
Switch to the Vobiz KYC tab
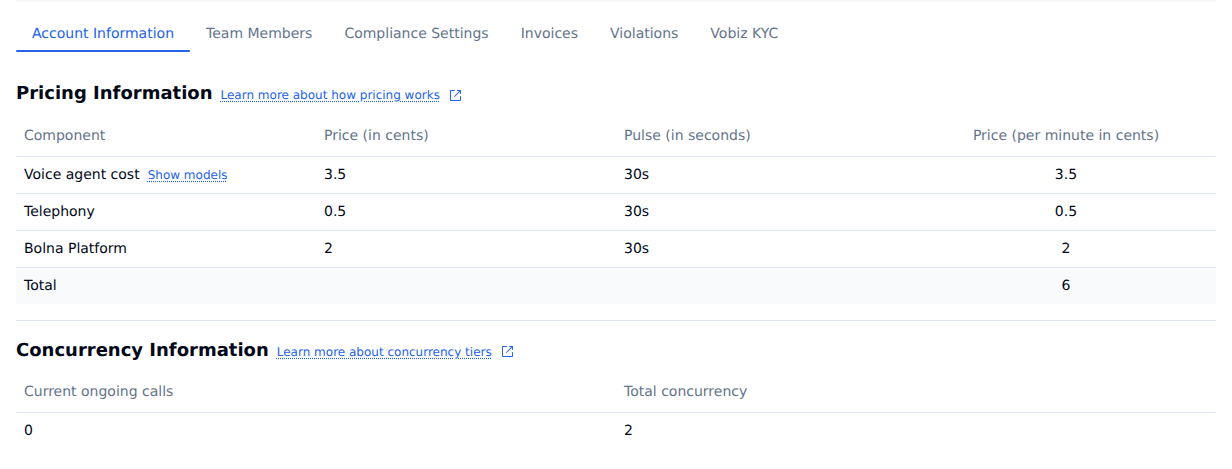(x=744, y=33)
